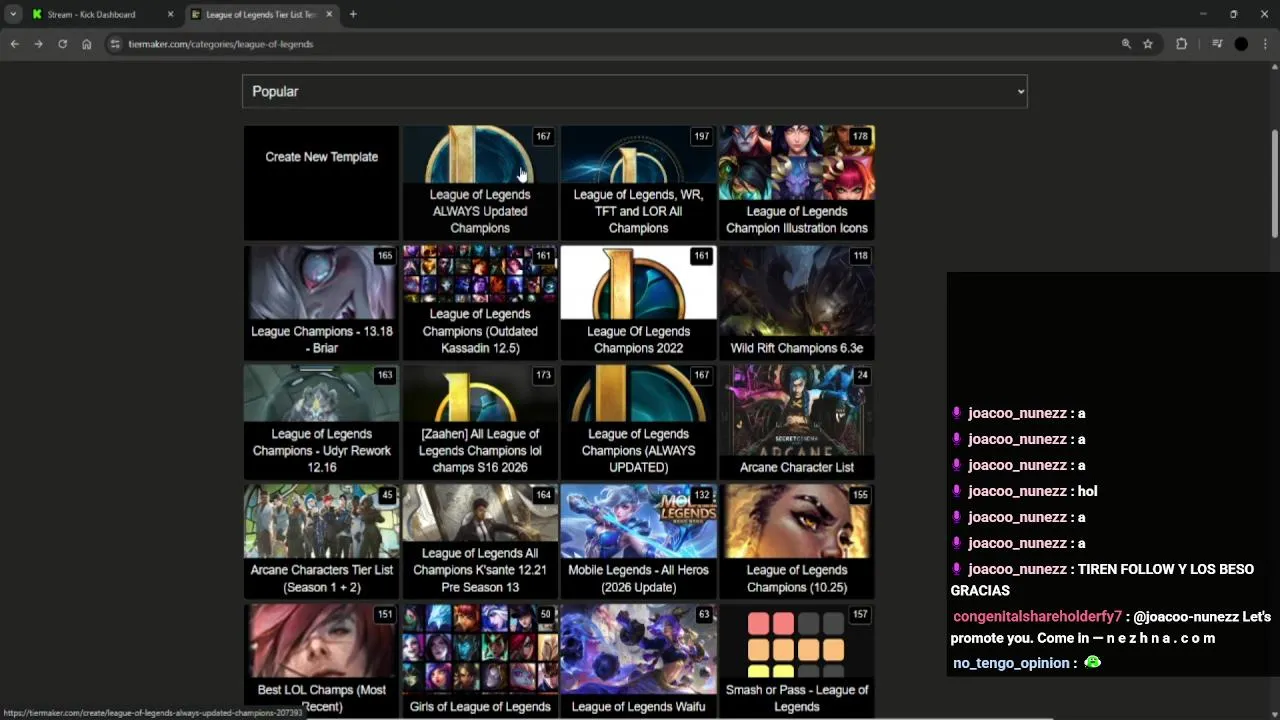Click Create New Template
This screenshot has width=1280, height=720.
tap(321, 183)
